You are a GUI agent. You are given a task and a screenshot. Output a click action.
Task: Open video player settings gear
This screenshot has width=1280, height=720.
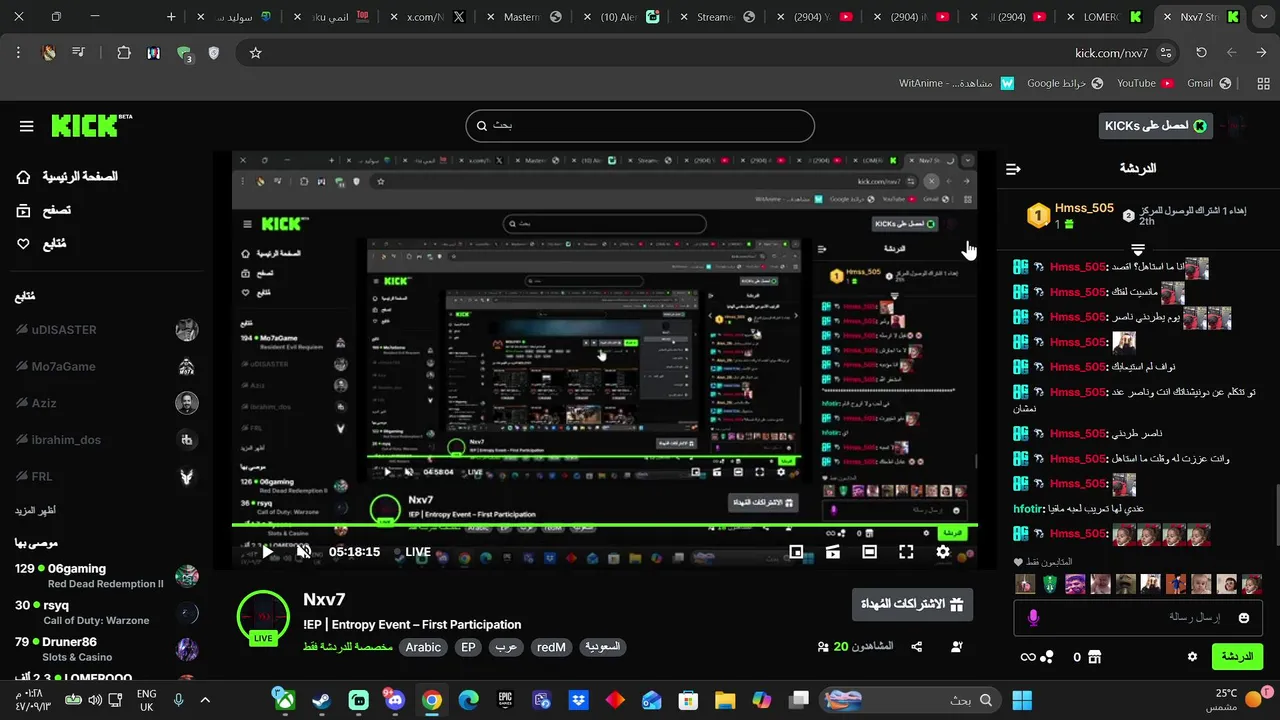(943, 552)
